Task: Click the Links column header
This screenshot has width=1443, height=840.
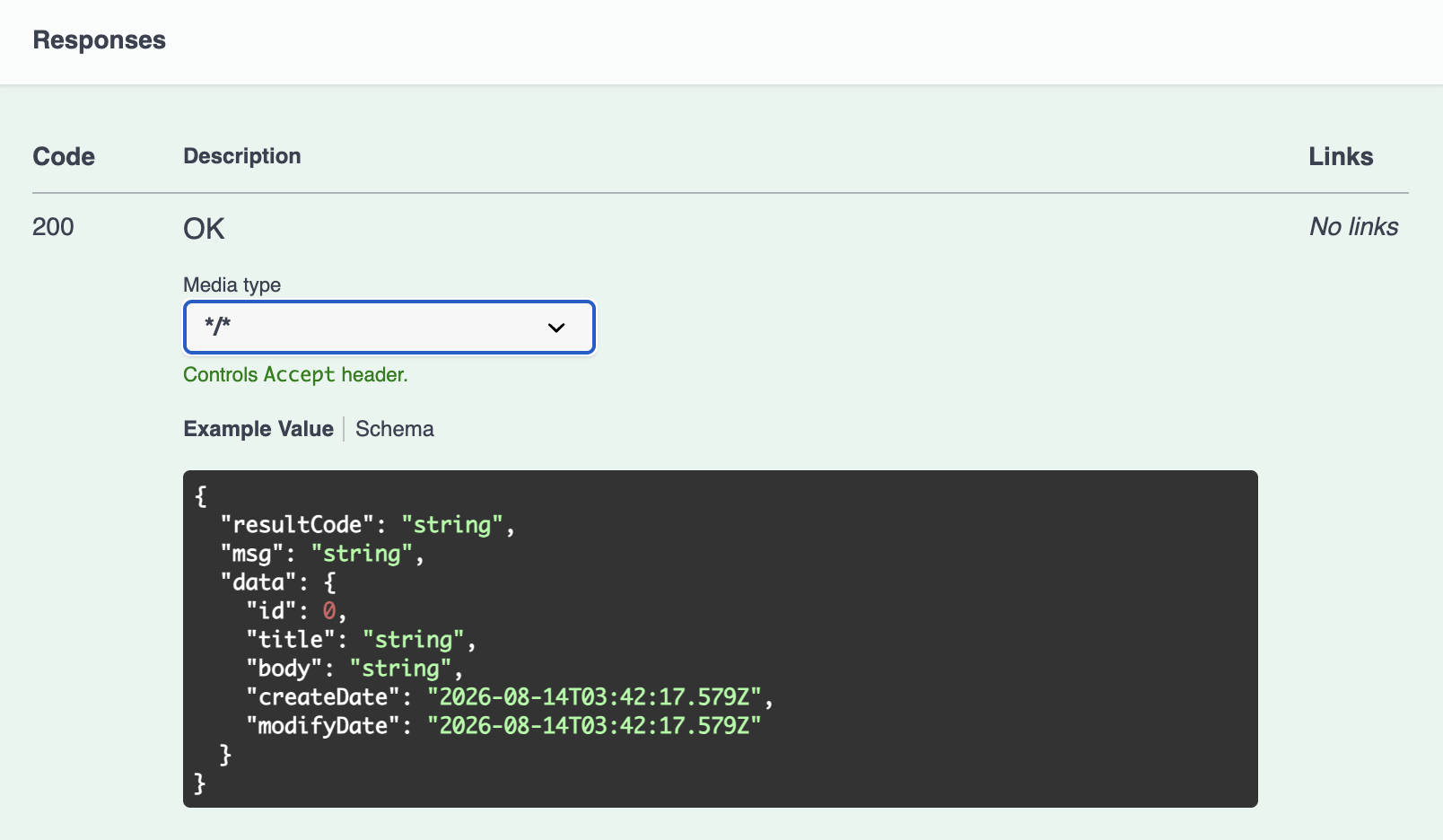Action: (x=1341, y=156)
